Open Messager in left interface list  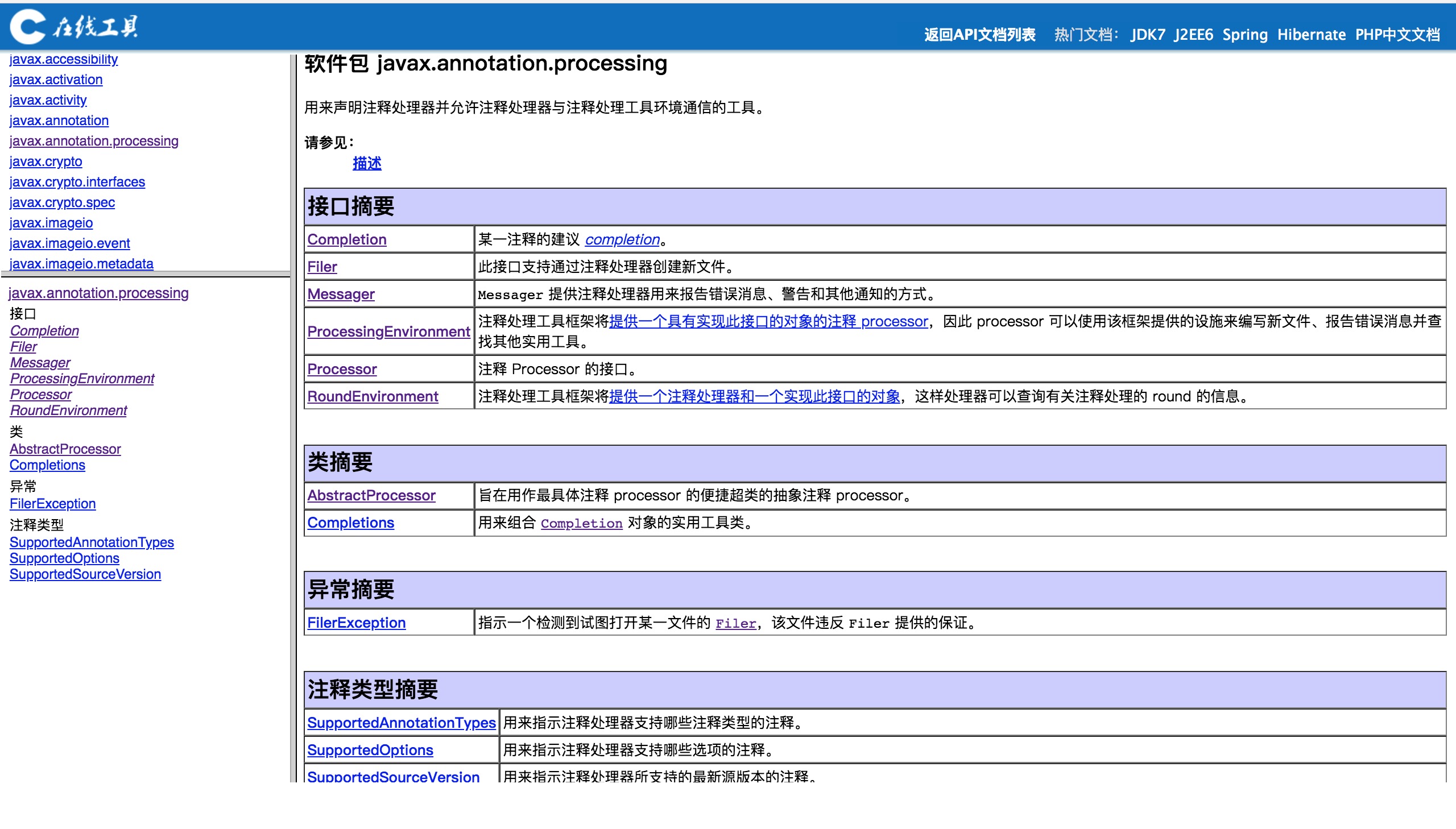[x=40, y=363]
